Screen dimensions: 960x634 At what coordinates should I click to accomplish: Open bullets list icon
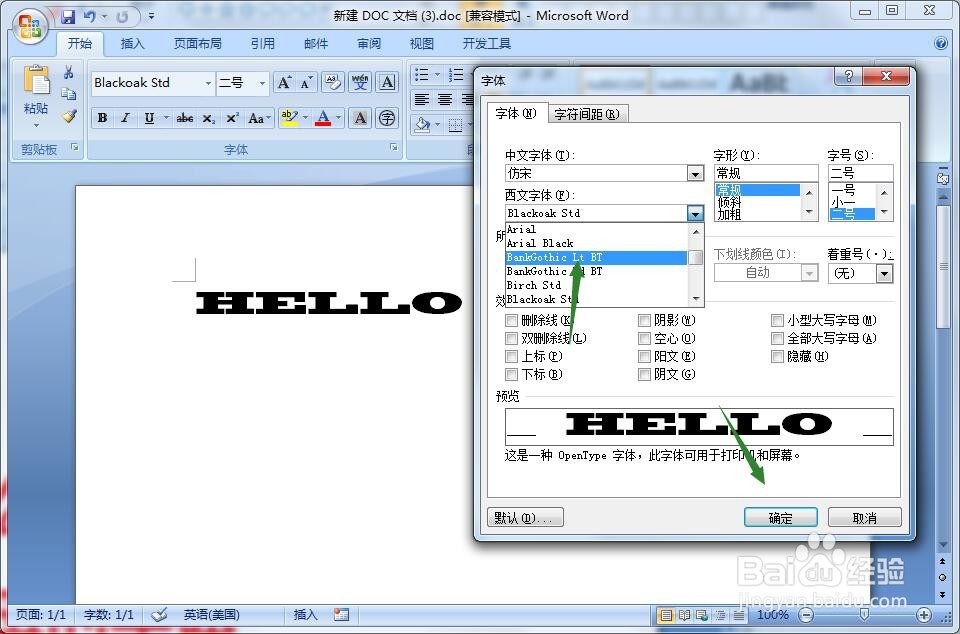point(421,75)
